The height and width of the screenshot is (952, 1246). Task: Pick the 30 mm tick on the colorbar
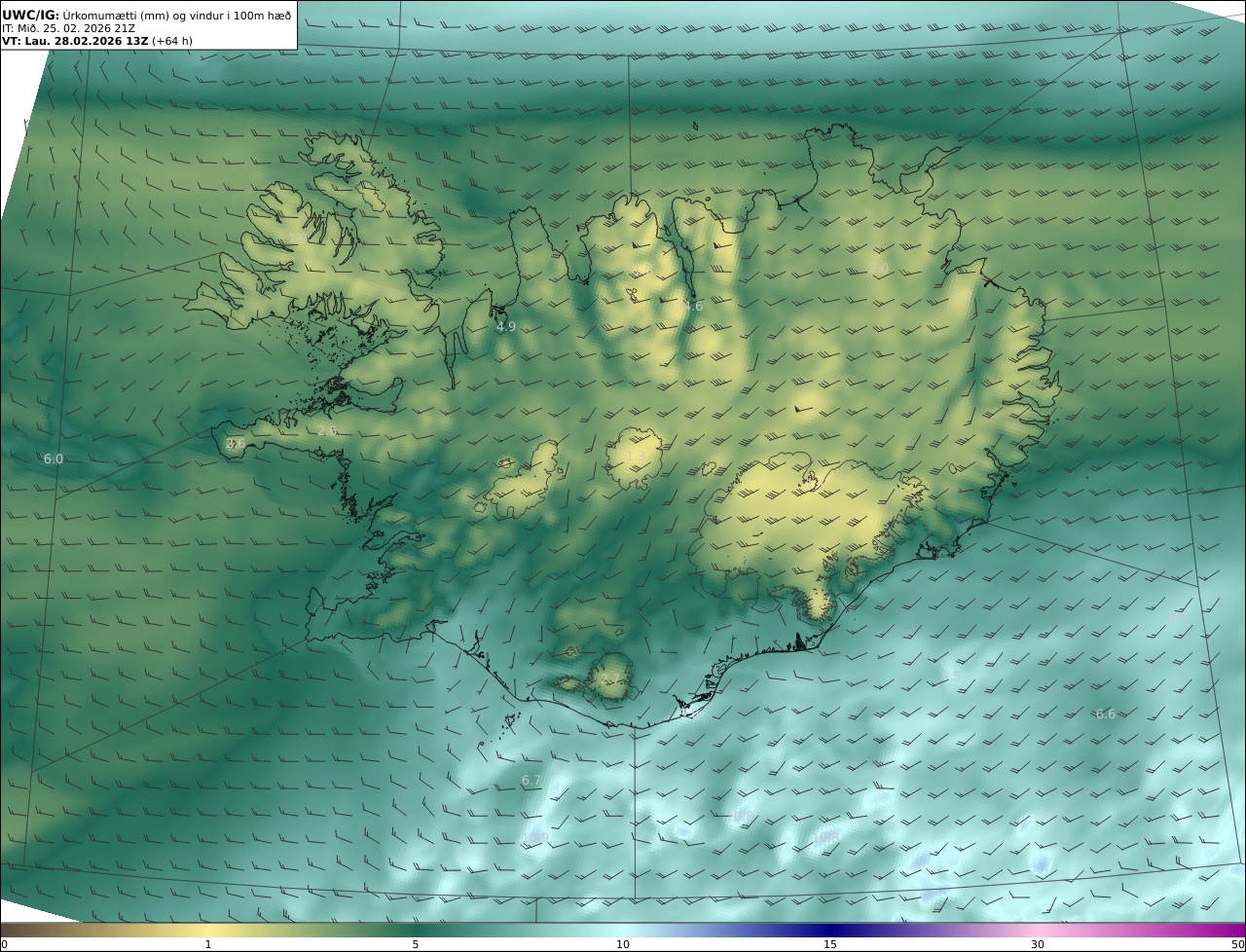pyautogui.click(x=1038, y=944)
